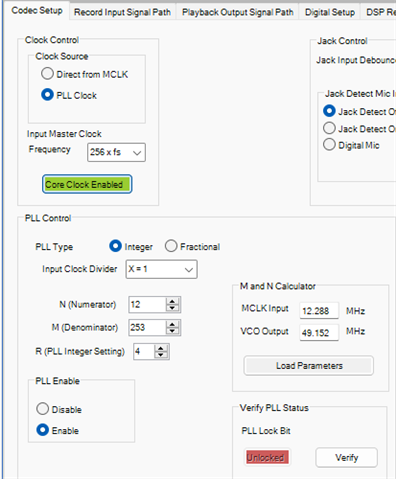
Task: Raise the R (PLL Integer Setting) value
Action: tap(161, 348)
